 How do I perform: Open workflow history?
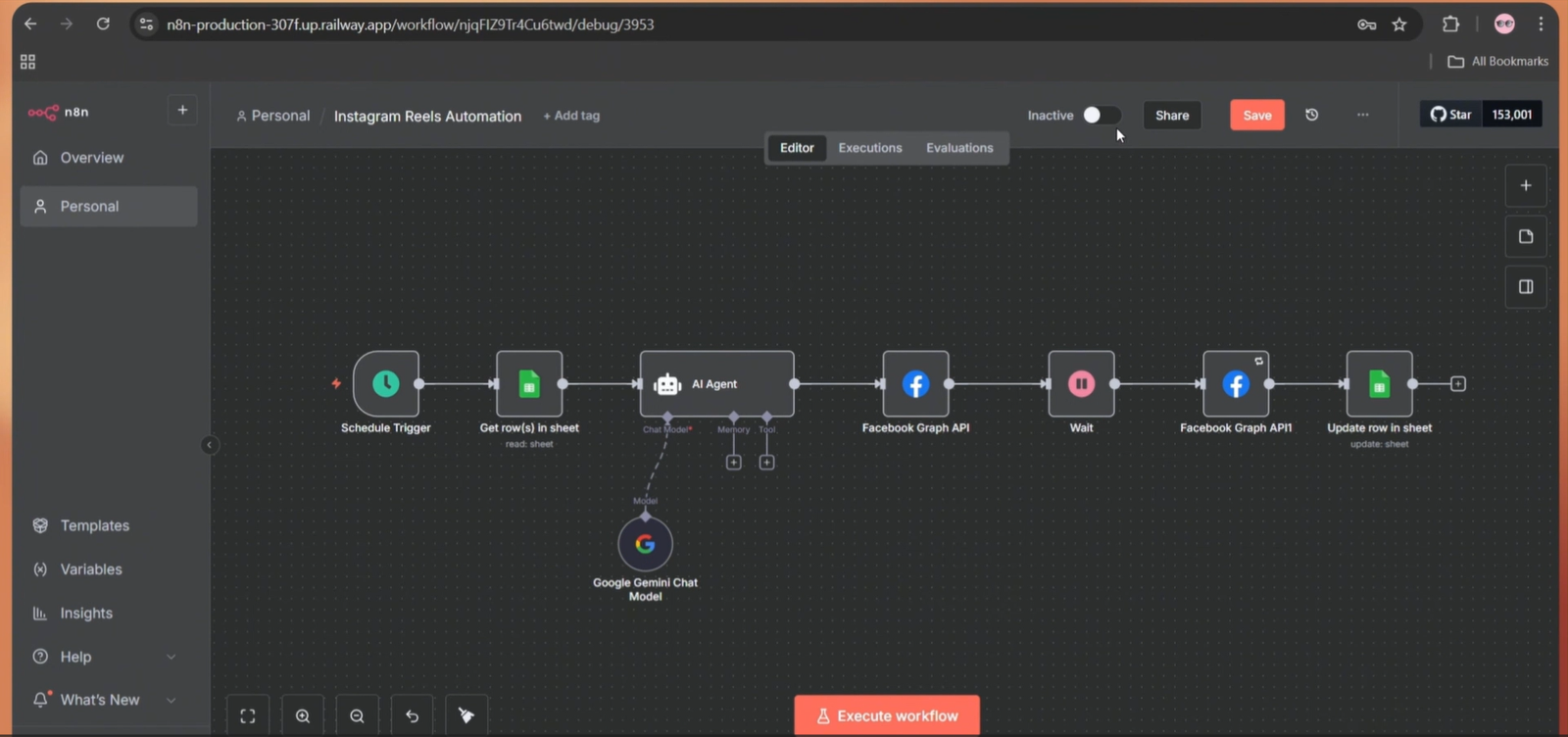point(1311,115)
